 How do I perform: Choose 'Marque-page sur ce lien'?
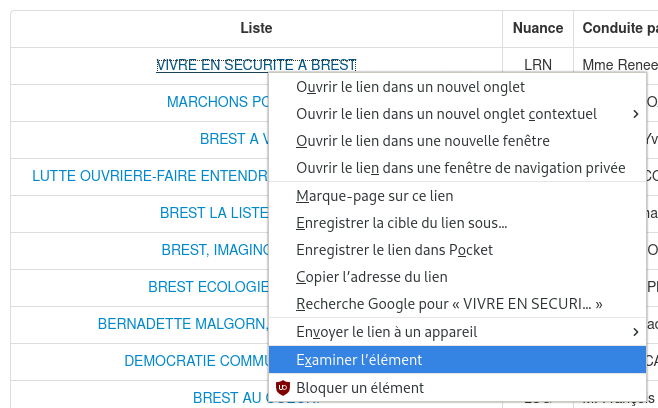pyautogui.click(x=457, y=196)
